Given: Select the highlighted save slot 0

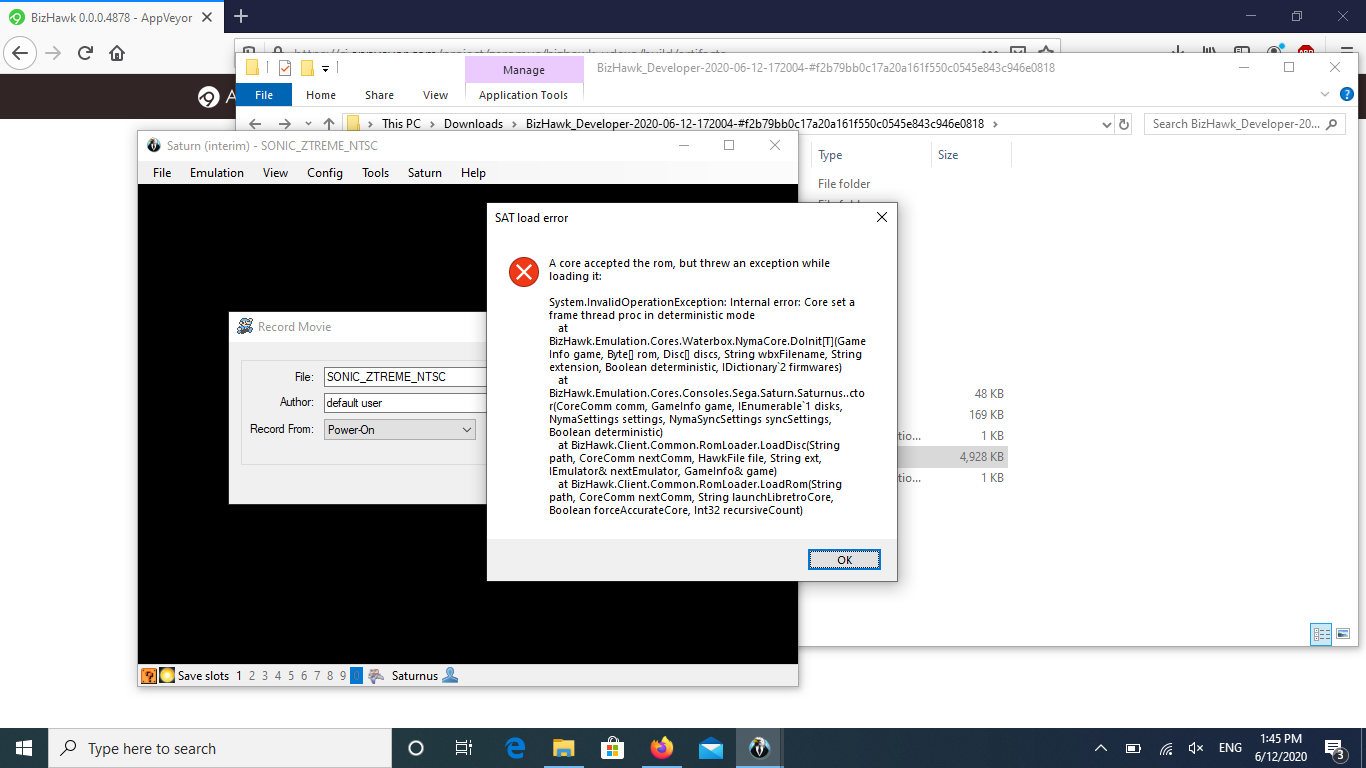Looking at the screenshot, I should coord(356,676).
